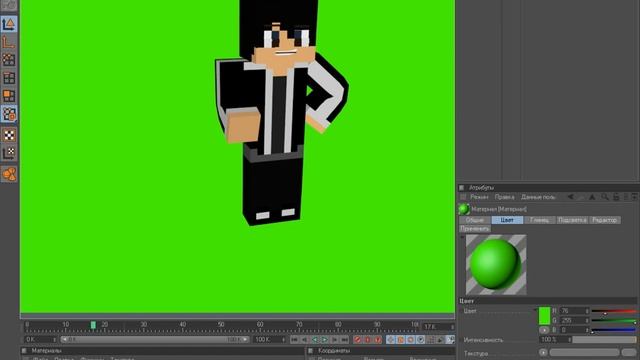Switch to the Цвет tab
The height and width of the screenshot is (360, 640).
coord(507,220)
